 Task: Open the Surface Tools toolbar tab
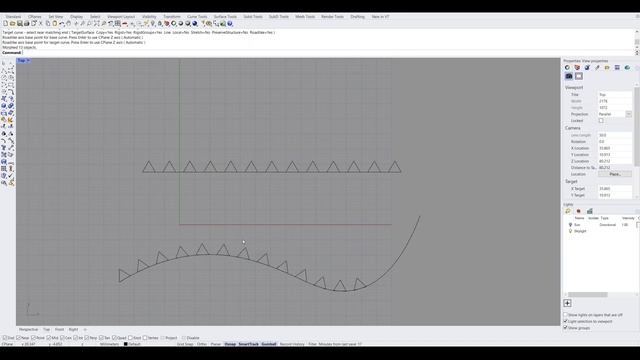coord(225,17)
